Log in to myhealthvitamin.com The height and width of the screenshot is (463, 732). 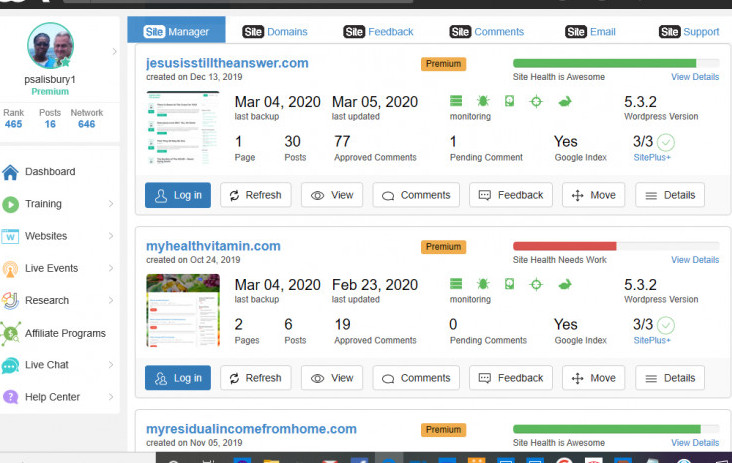click(x=178, y=378)
